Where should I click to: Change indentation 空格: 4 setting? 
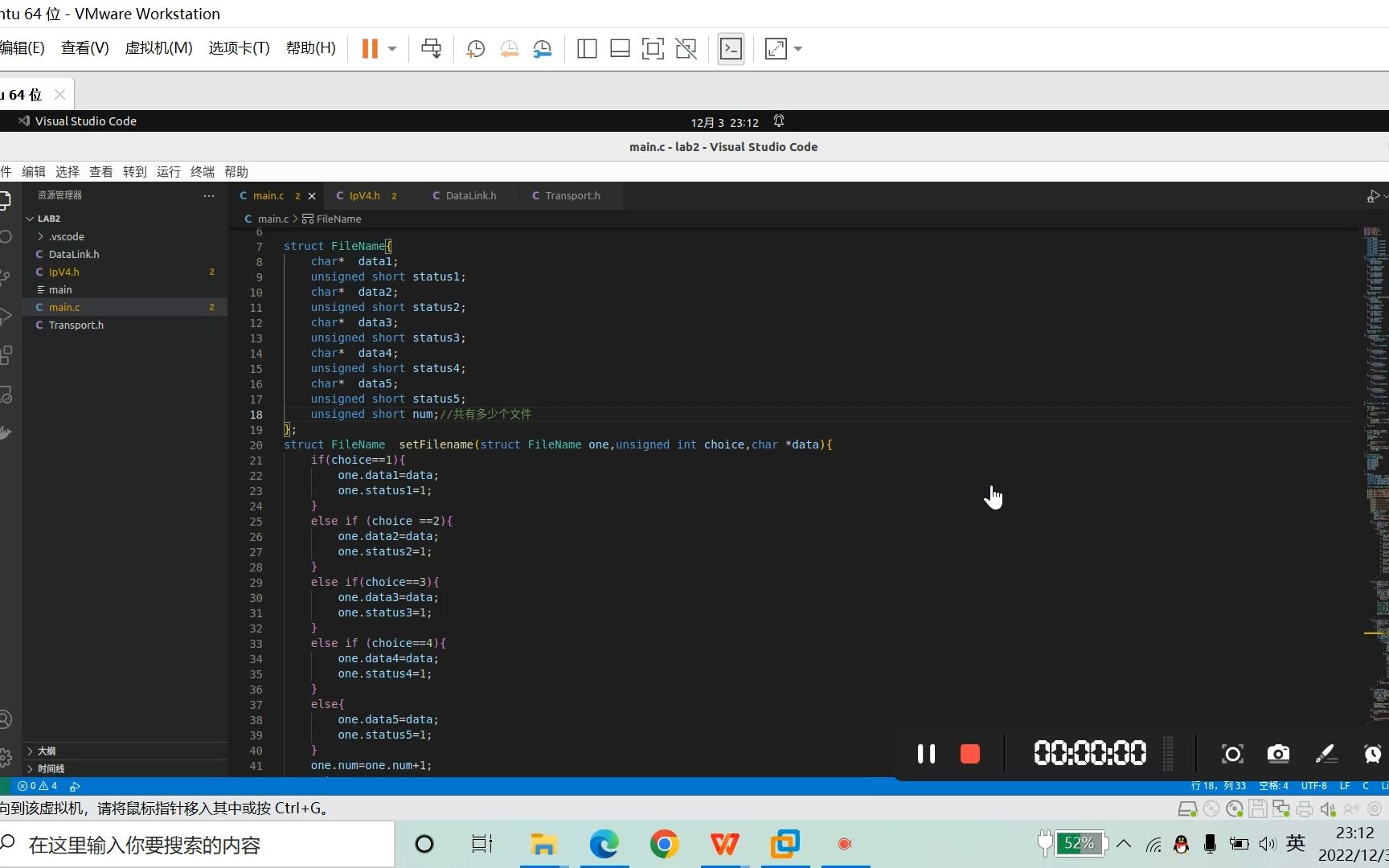(1274, 786)
